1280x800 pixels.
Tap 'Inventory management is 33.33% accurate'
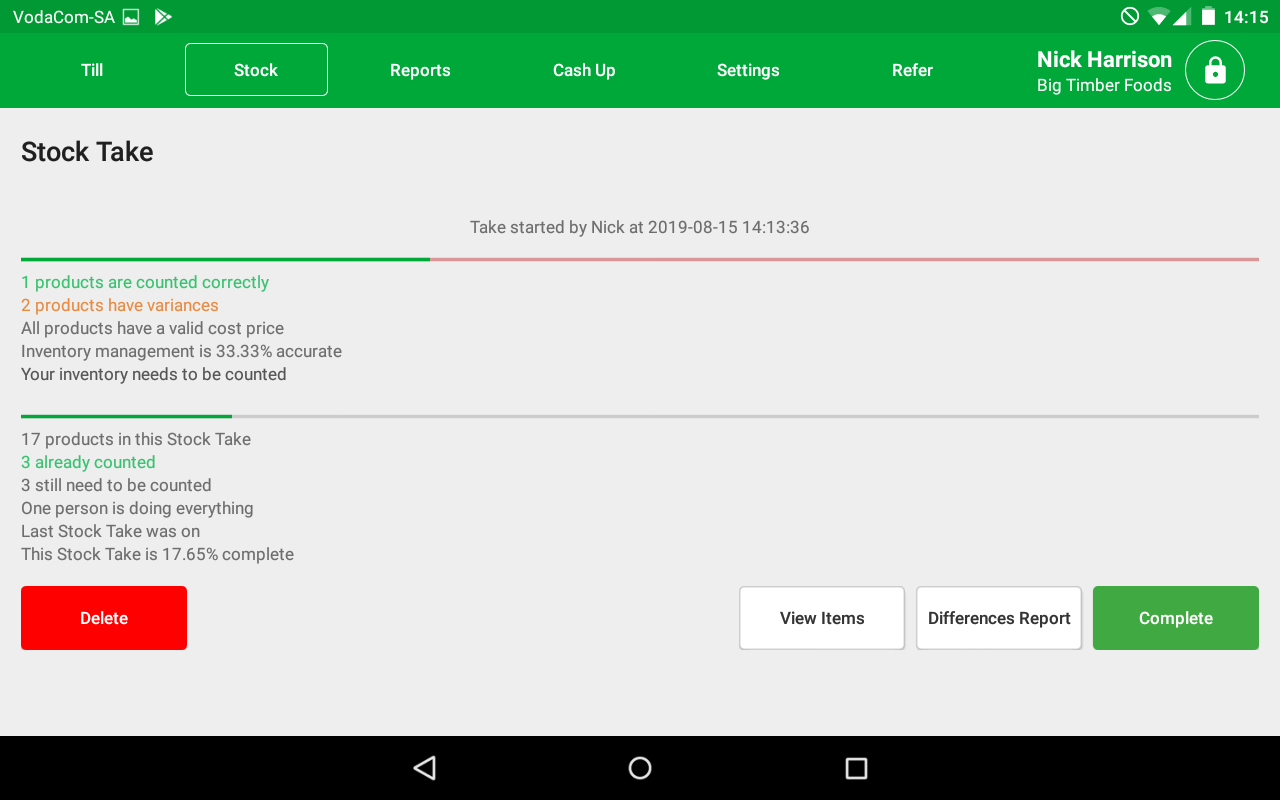tap(181, 351)
